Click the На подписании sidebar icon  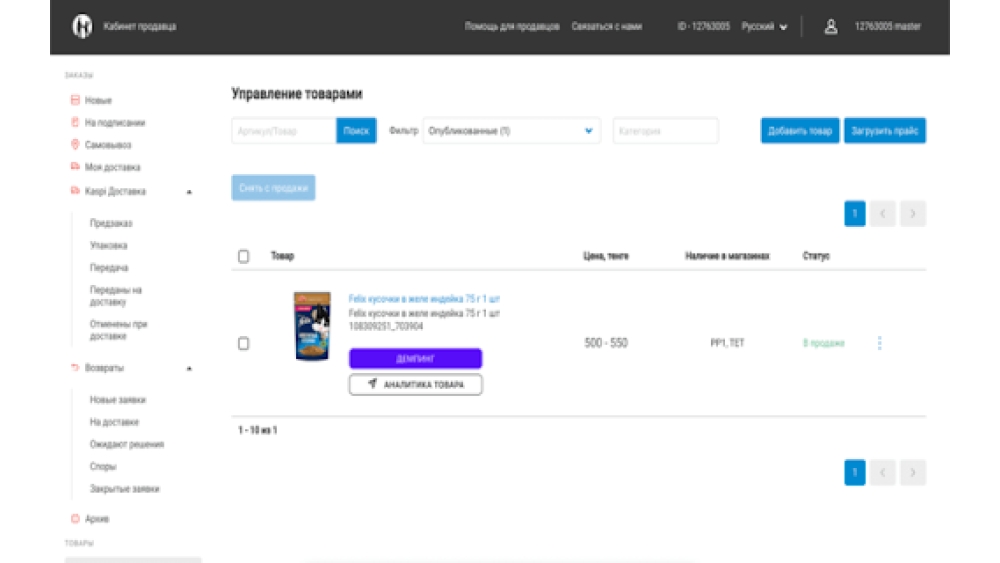tap(75, 122)
